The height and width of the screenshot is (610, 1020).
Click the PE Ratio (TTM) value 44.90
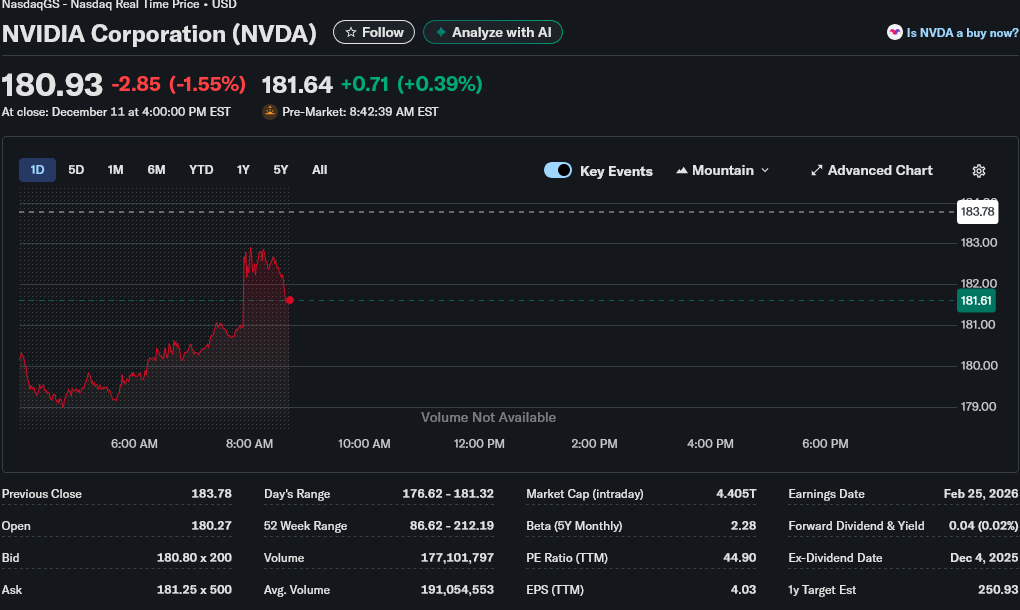pos(740,557)
